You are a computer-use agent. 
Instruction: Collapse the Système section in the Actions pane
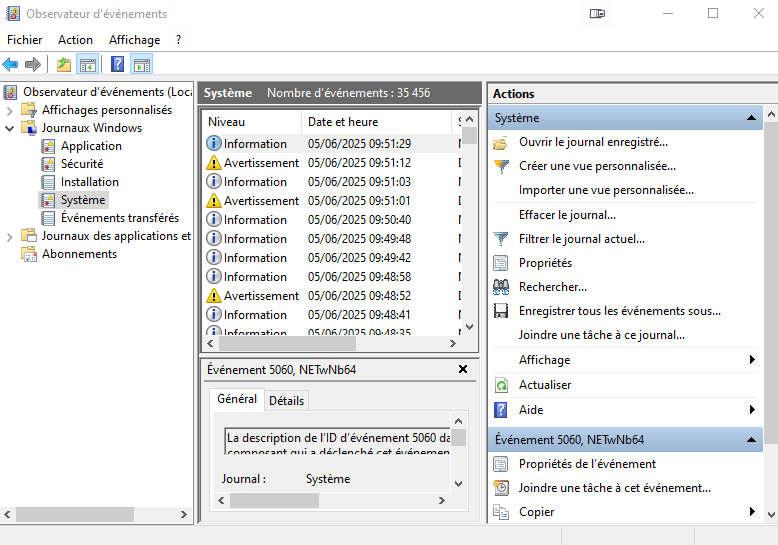coord(753,118)
